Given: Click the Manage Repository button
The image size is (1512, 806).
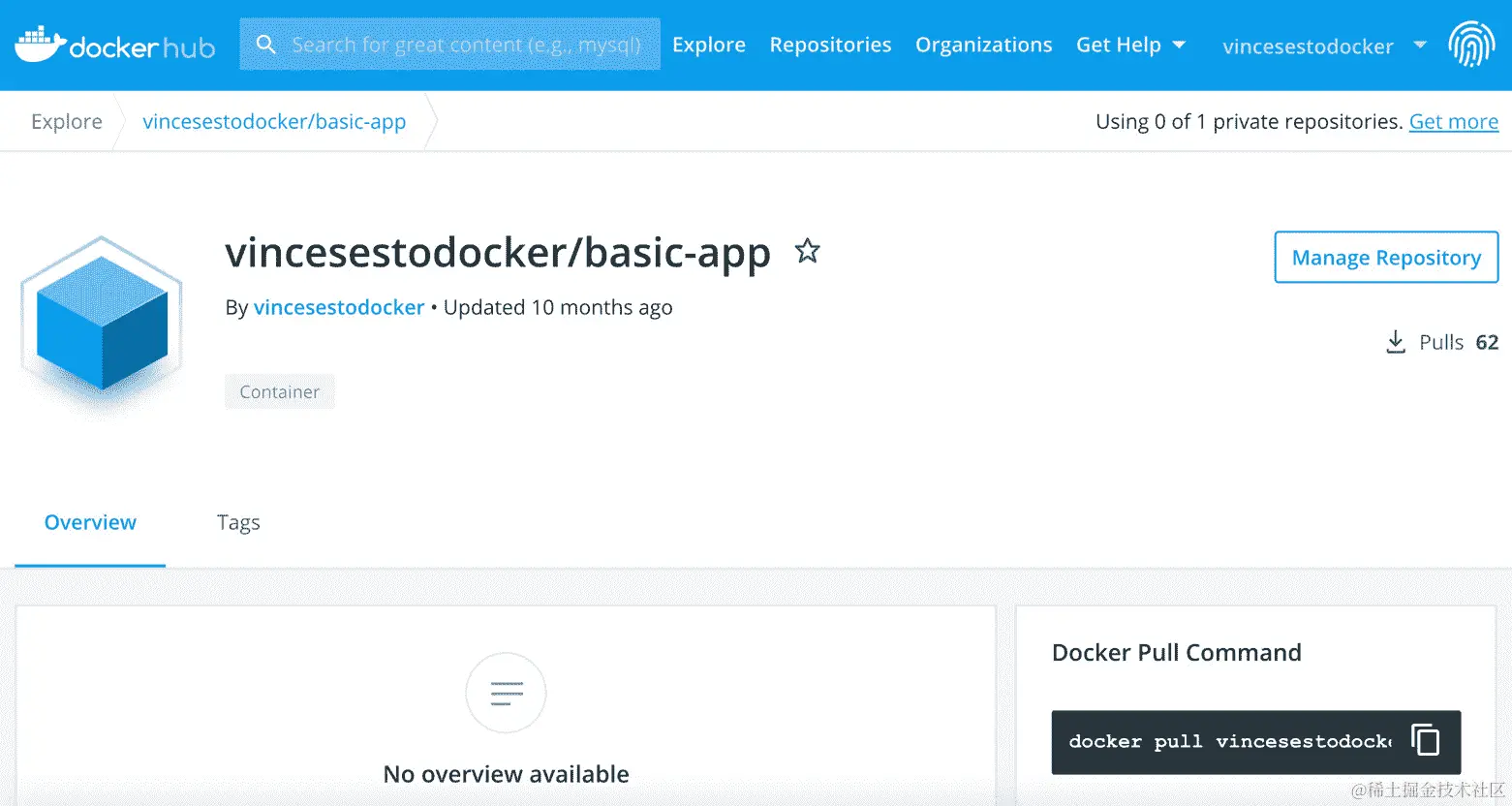Looking at the screenshot, I should click(1385, 258).
